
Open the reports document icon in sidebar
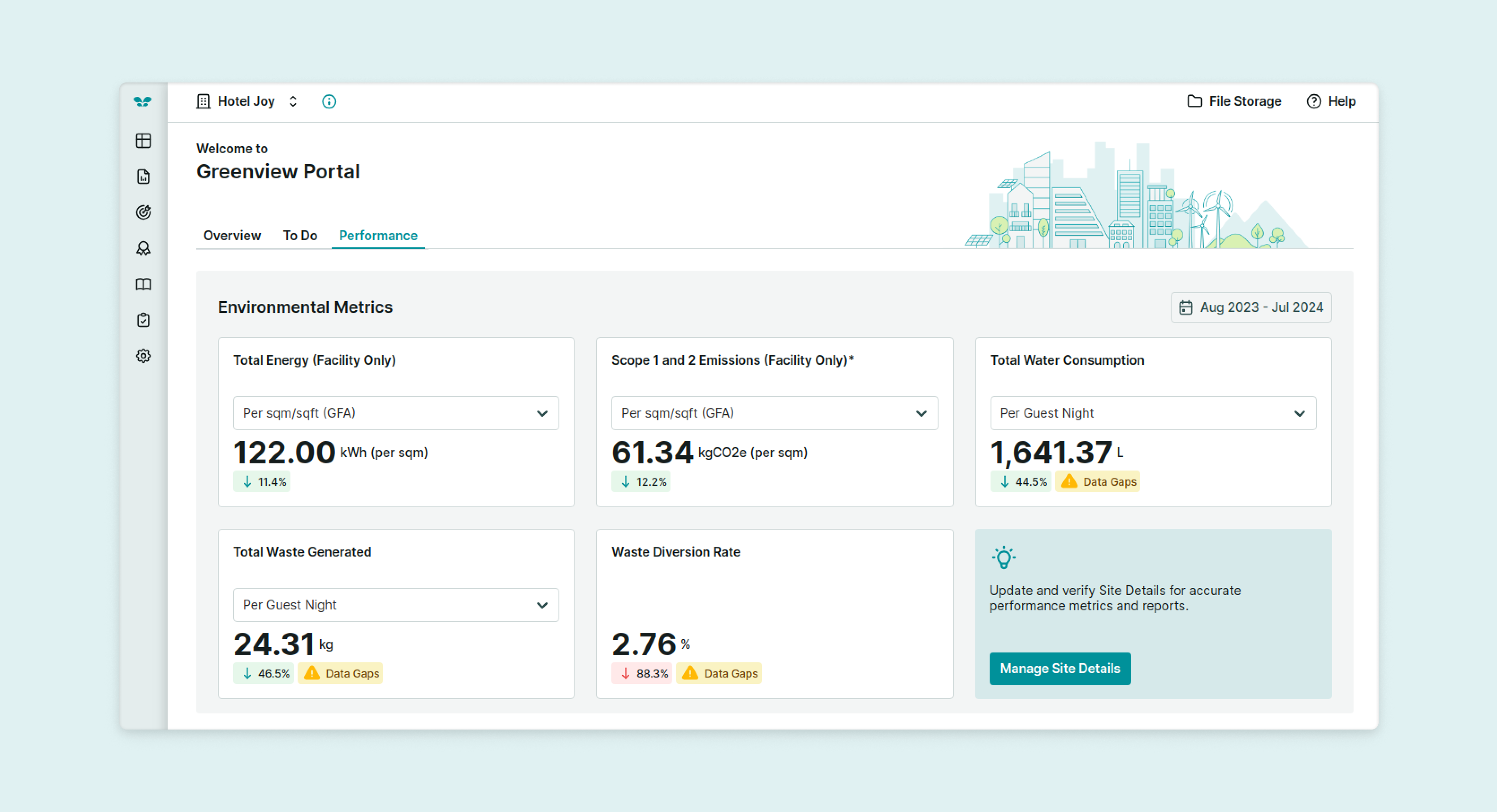click(143, 177)
